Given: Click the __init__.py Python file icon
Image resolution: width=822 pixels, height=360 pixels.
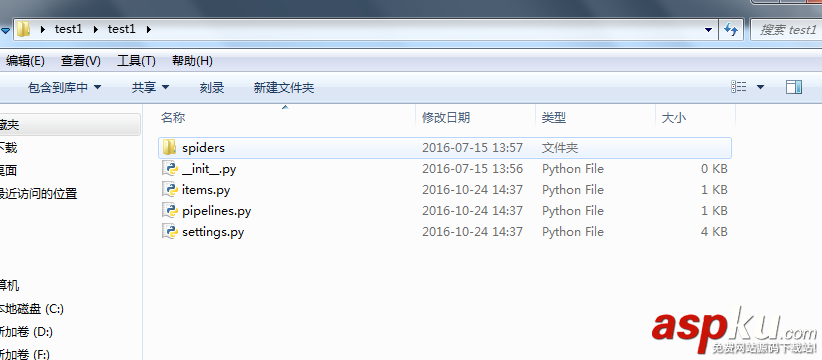Looking at the screenshot, I should (x=169, y=169).
